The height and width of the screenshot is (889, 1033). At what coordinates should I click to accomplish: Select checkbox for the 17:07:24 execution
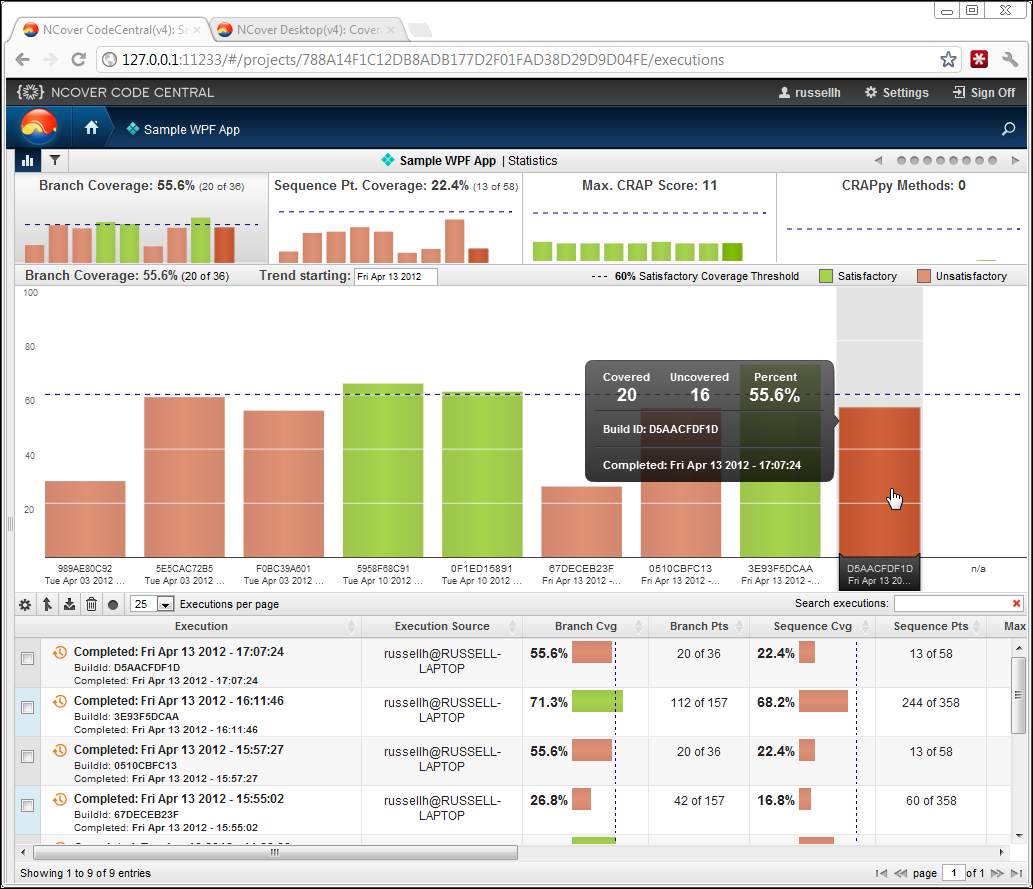[28, 658]
